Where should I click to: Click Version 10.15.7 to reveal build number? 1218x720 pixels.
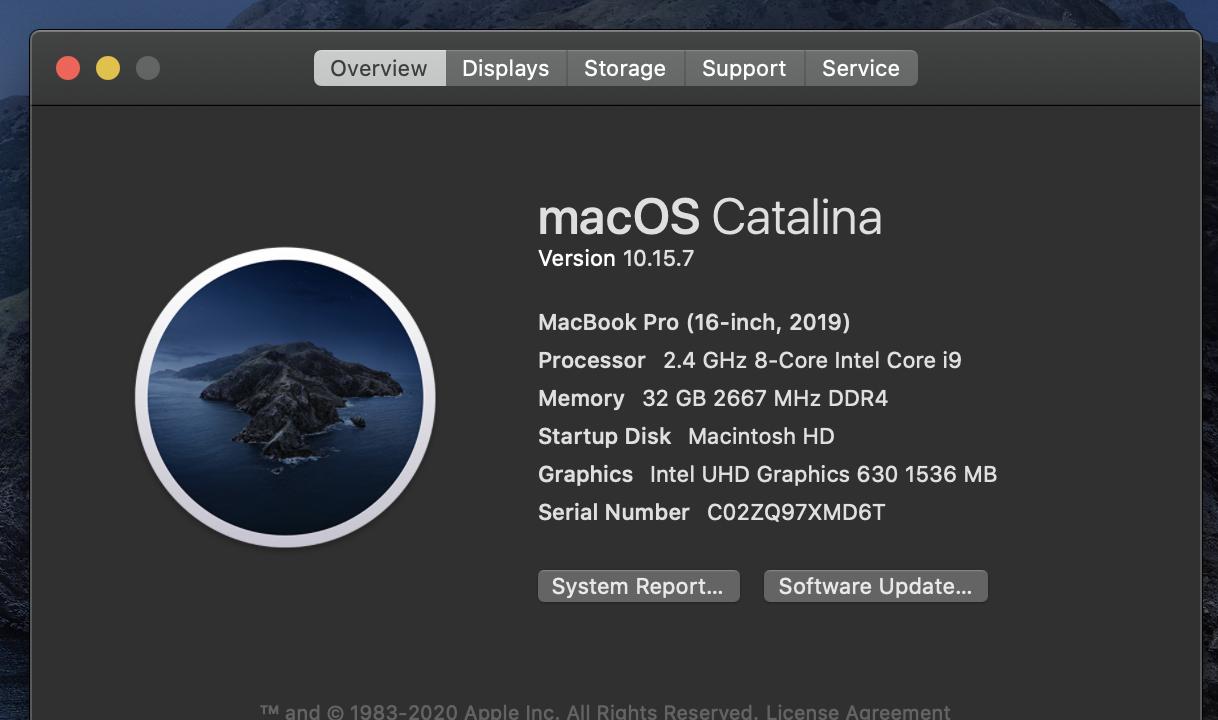click(616, 258)
